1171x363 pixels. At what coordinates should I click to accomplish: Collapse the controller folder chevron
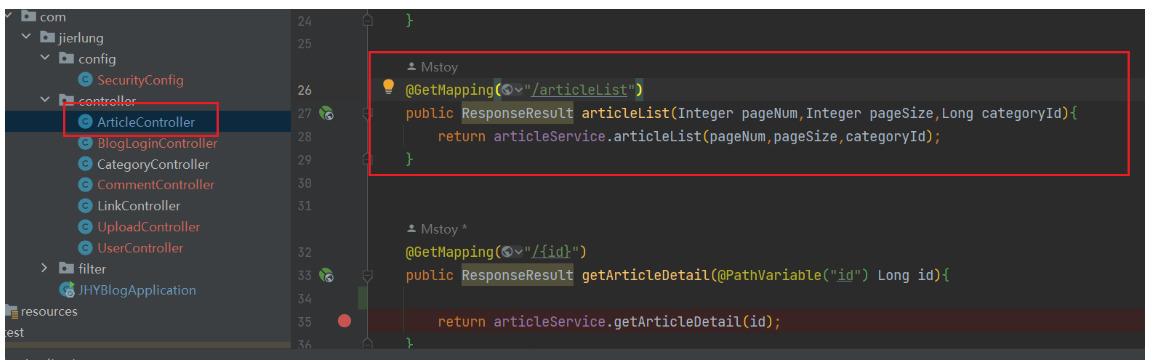point(46,100)
